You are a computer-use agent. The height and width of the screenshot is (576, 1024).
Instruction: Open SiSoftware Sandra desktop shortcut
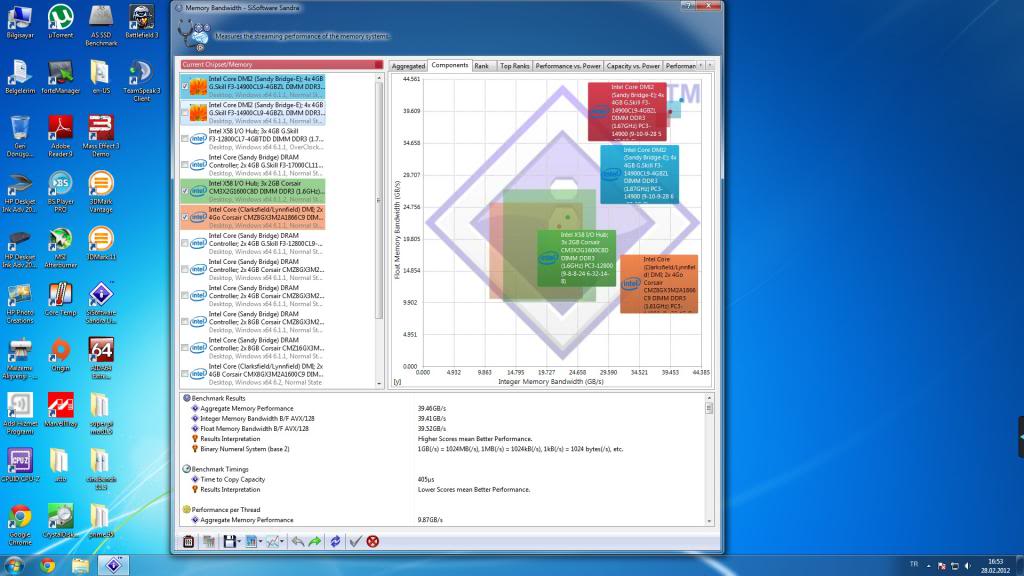pos(101,302)
